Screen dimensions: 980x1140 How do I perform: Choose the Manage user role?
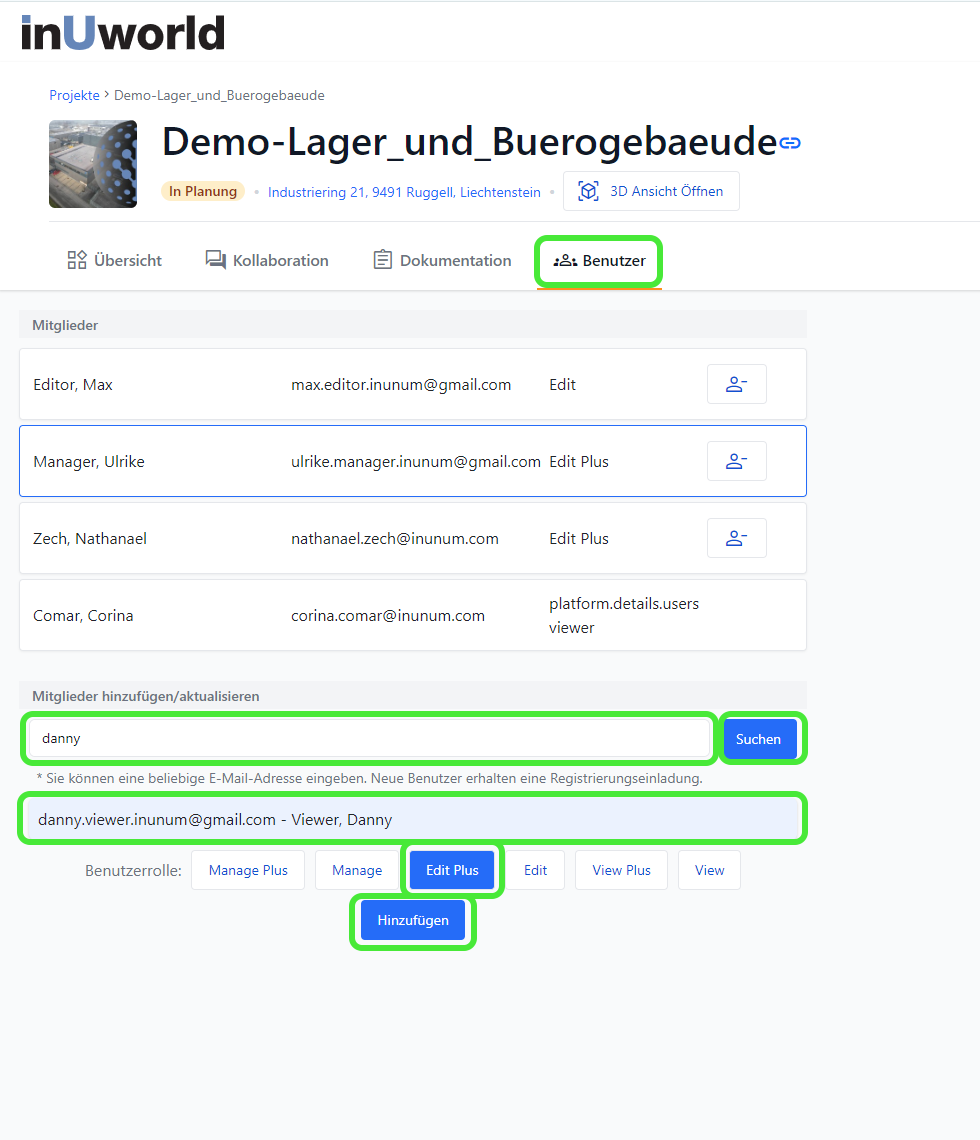[x=357, y=870]
